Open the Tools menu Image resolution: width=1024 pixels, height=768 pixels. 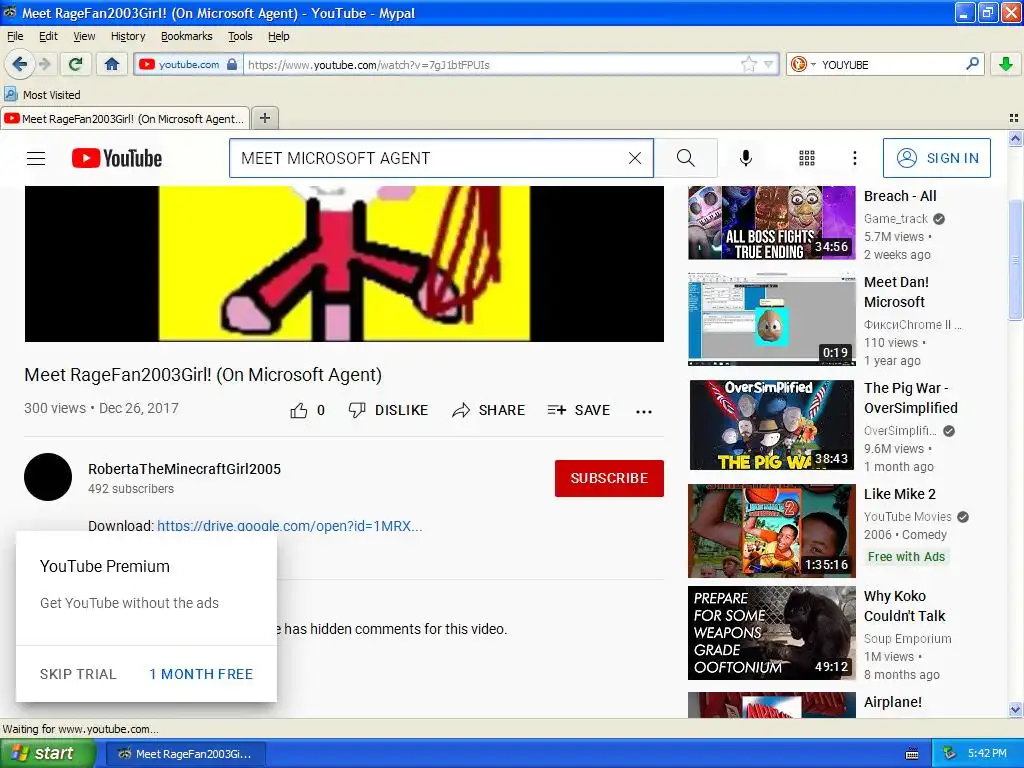click(x=240, y=36)
